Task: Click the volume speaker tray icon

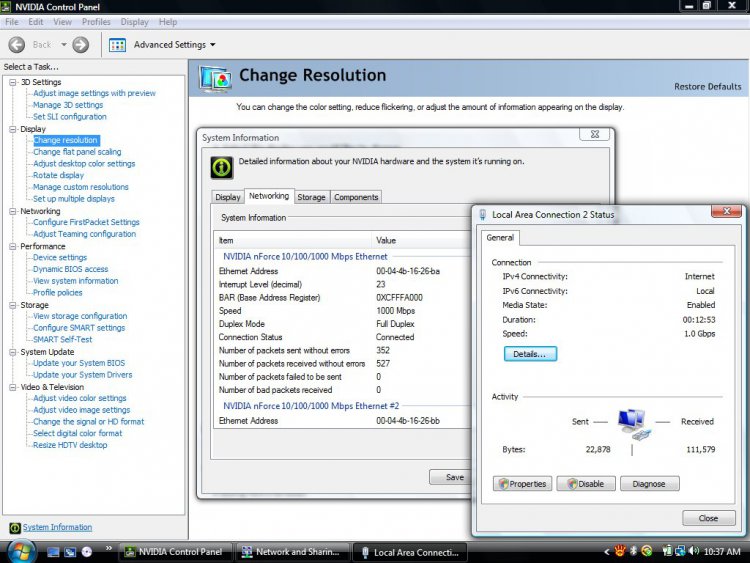Action: (694, 552)
